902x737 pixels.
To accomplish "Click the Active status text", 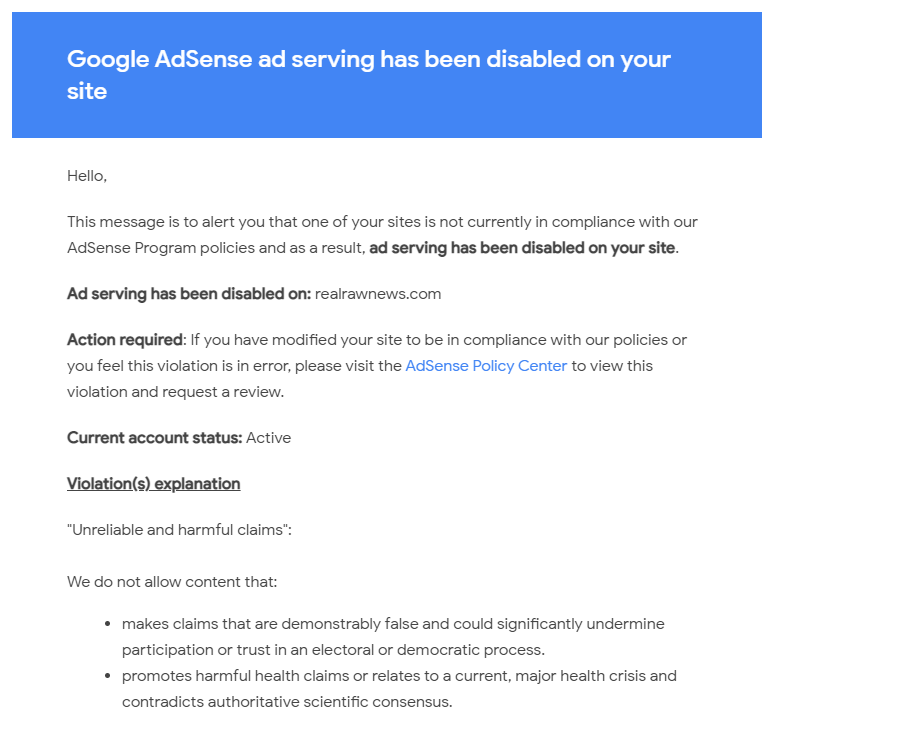I will 269,438.
